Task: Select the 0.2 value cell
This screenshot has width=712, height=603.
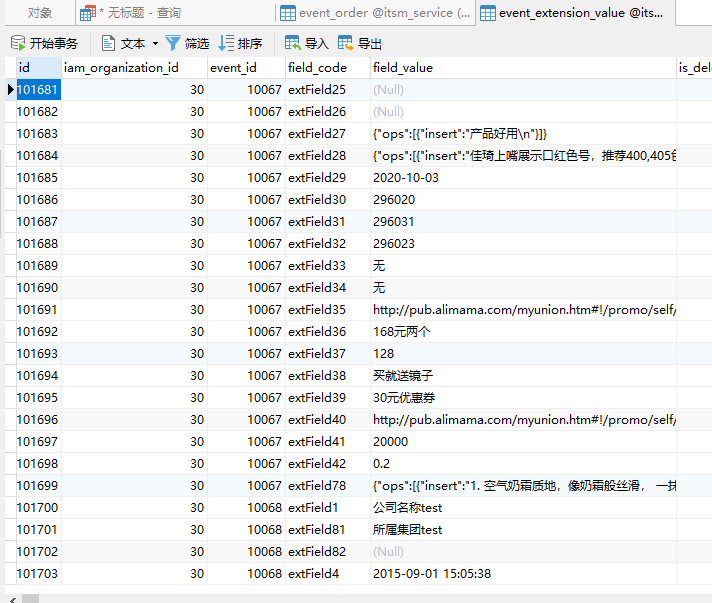Action: (x=523, y=464)
